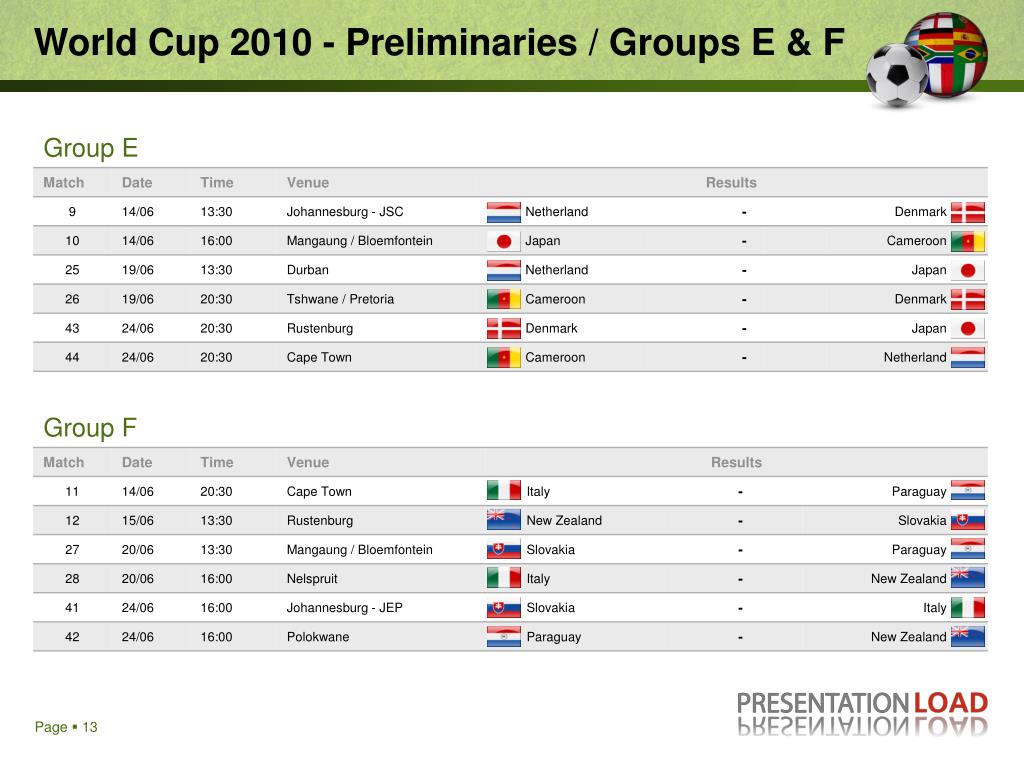
Task: Click Slovakia flag in match 27 row
Action: [504, 549]
